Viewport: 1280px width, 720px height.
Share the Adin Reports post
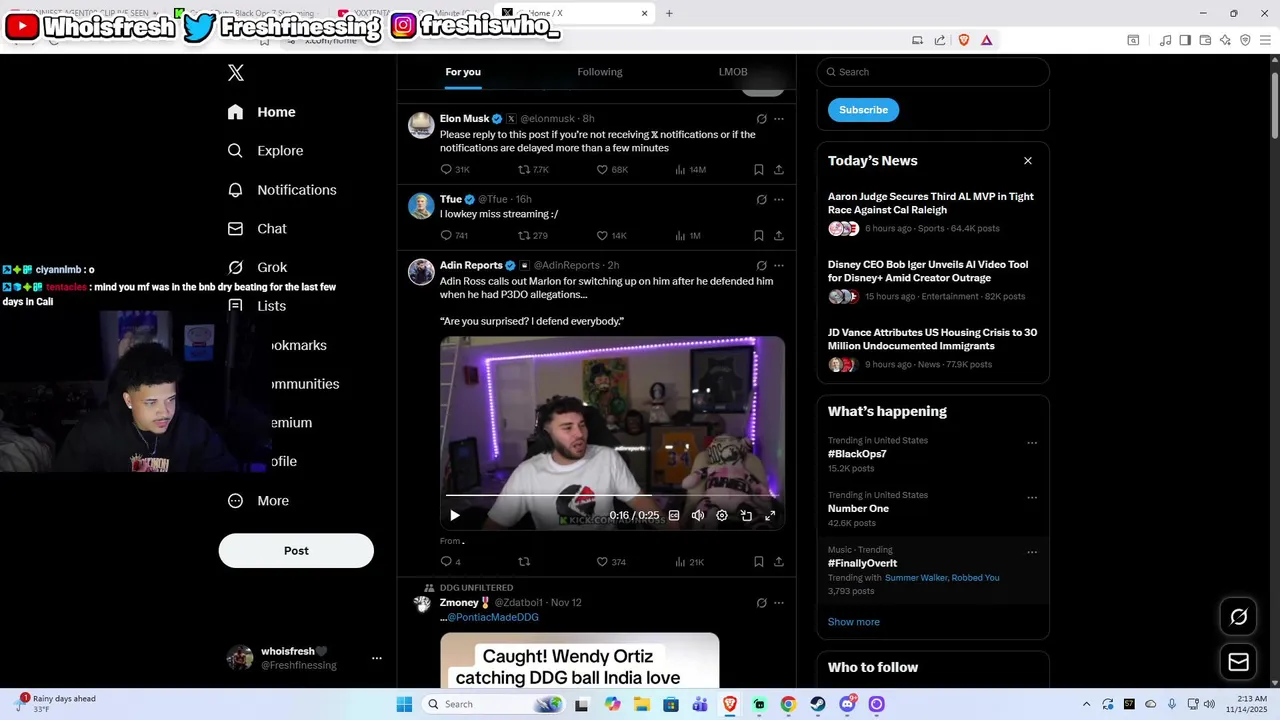(x=779, y=562)
